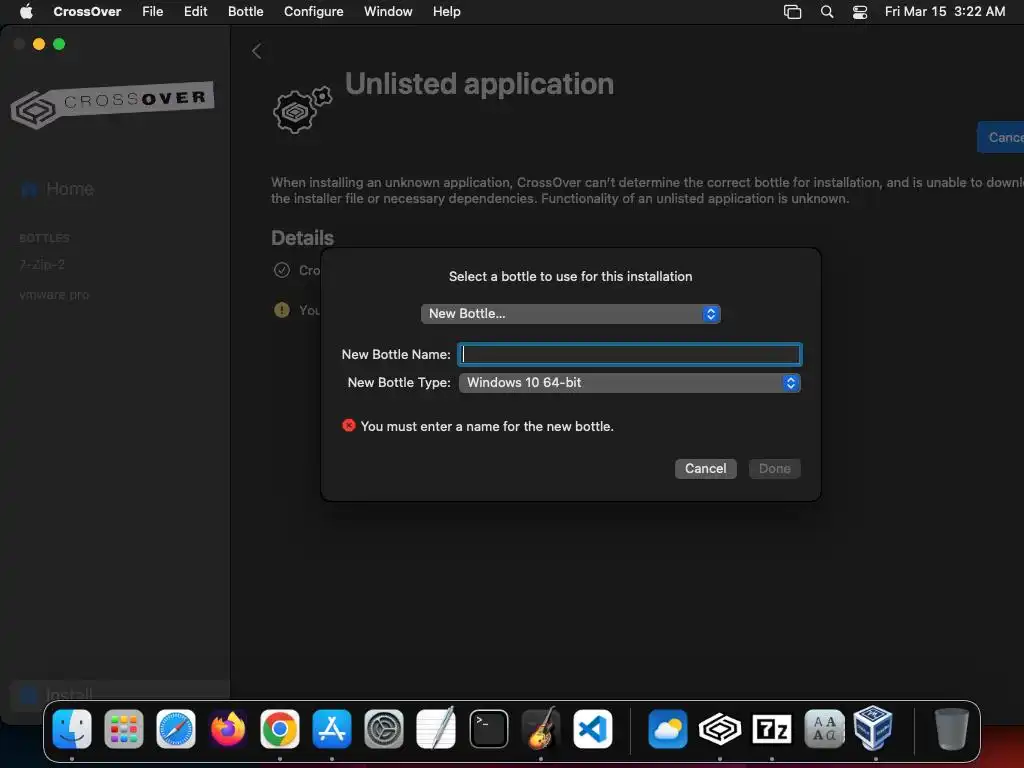Cancel the bottle selection dialog
1024x768 pixels.
pyautogui.click(x=705, y=468)
